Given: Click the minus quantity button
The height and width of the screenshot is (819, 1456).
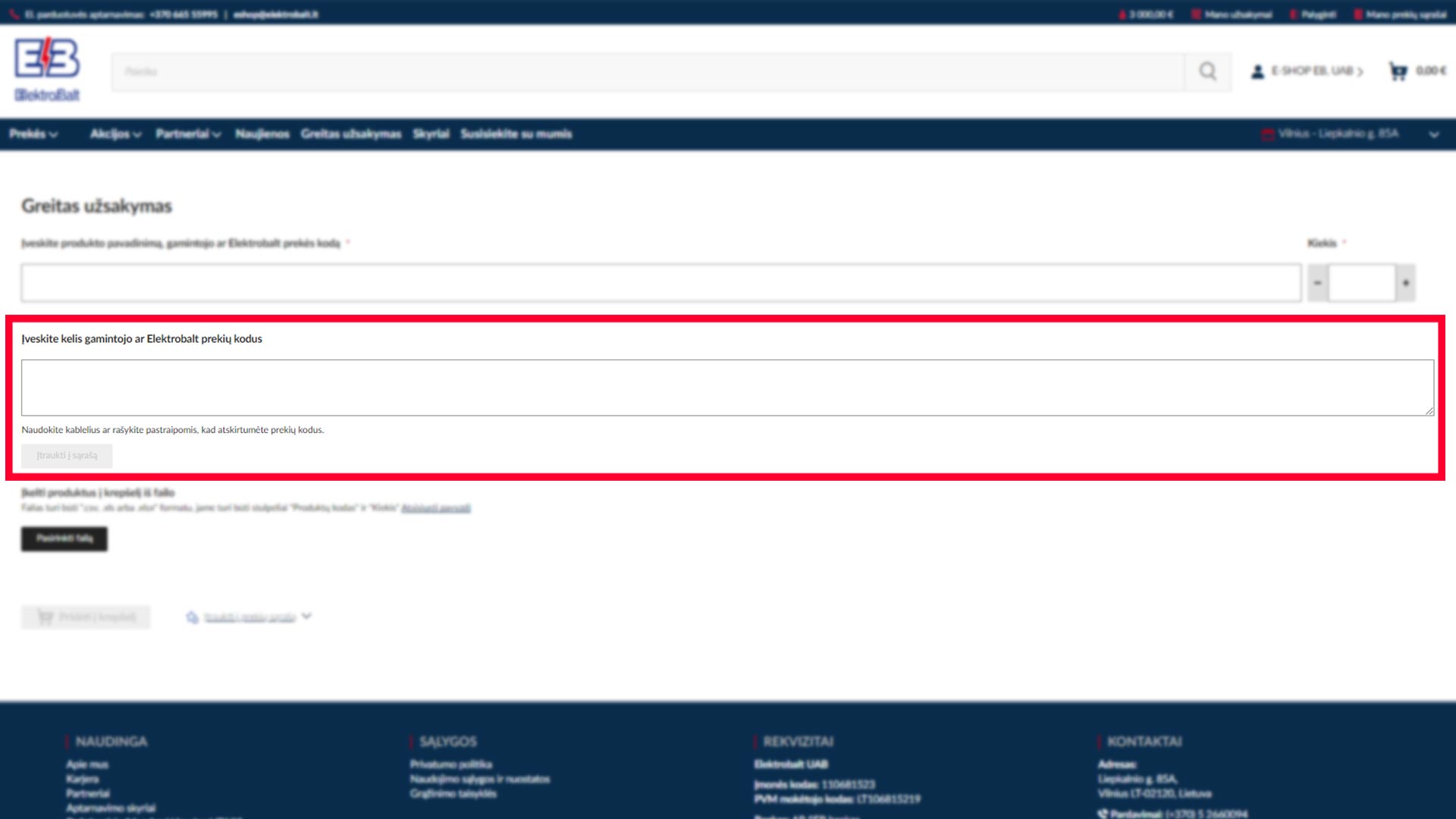Looking at the screenshot, I should [x=1317, y=283].
